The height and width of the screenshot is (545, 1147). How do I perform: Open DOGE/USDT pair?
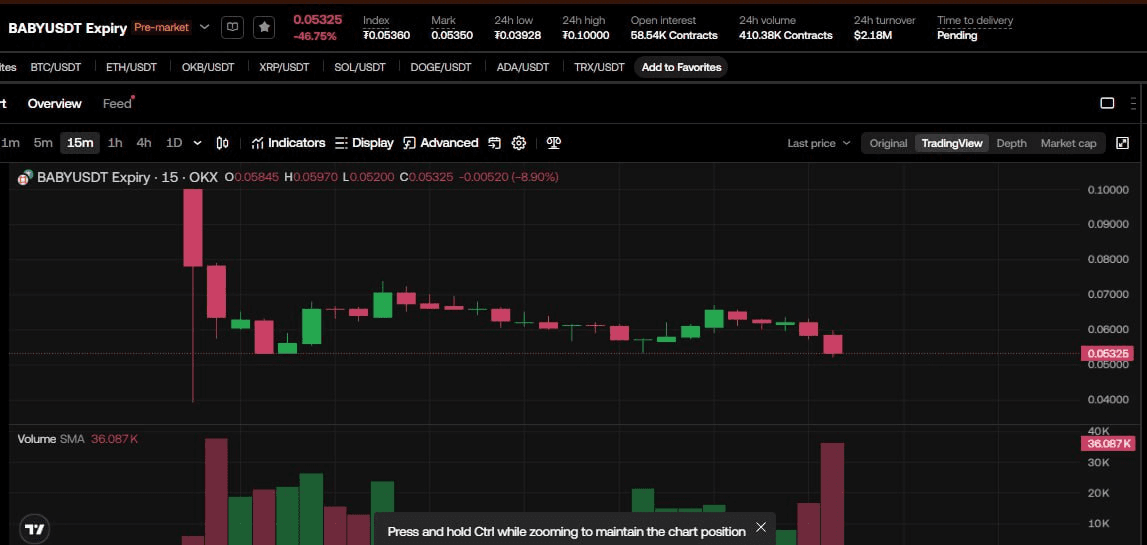tap(440, 67)
